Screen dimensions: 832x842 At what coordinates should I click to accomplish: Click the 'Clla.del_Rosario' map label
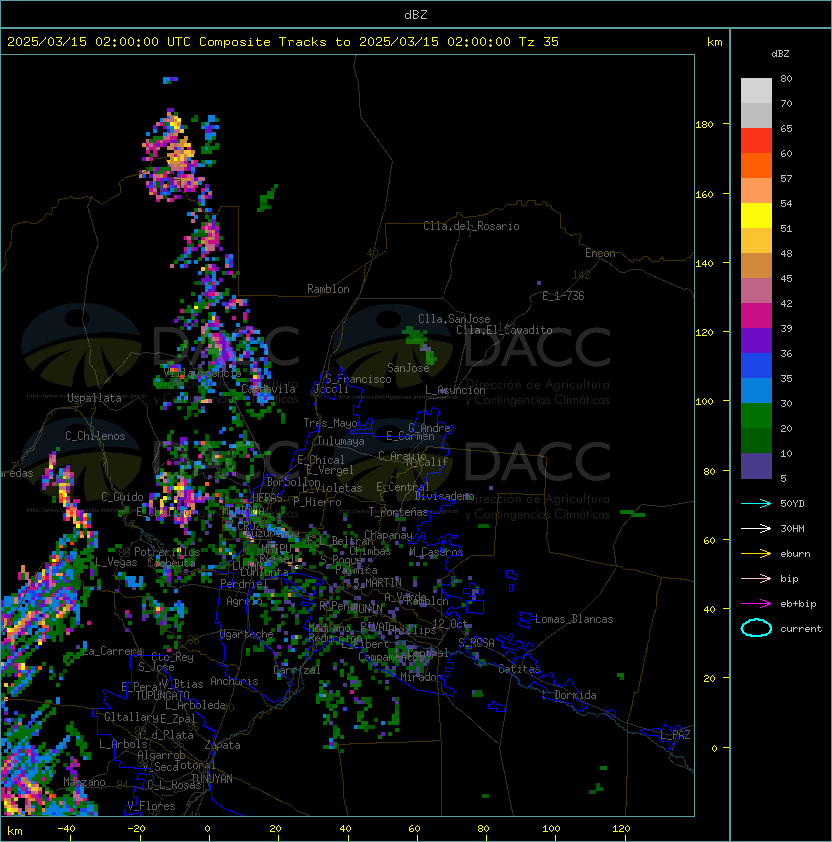coord(471,226)
